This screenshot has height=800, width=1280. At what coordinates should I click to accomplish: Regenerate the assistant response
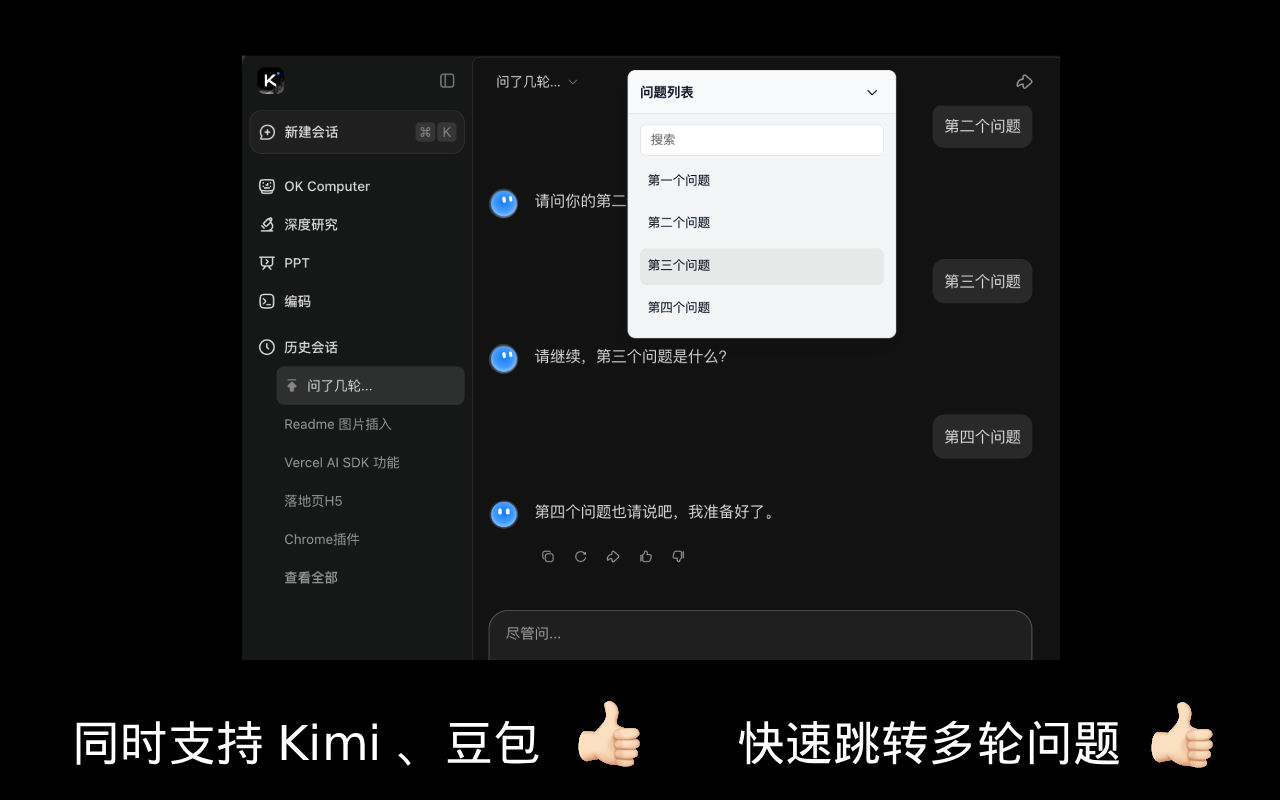pyautogui.click(x=581, y=556)
